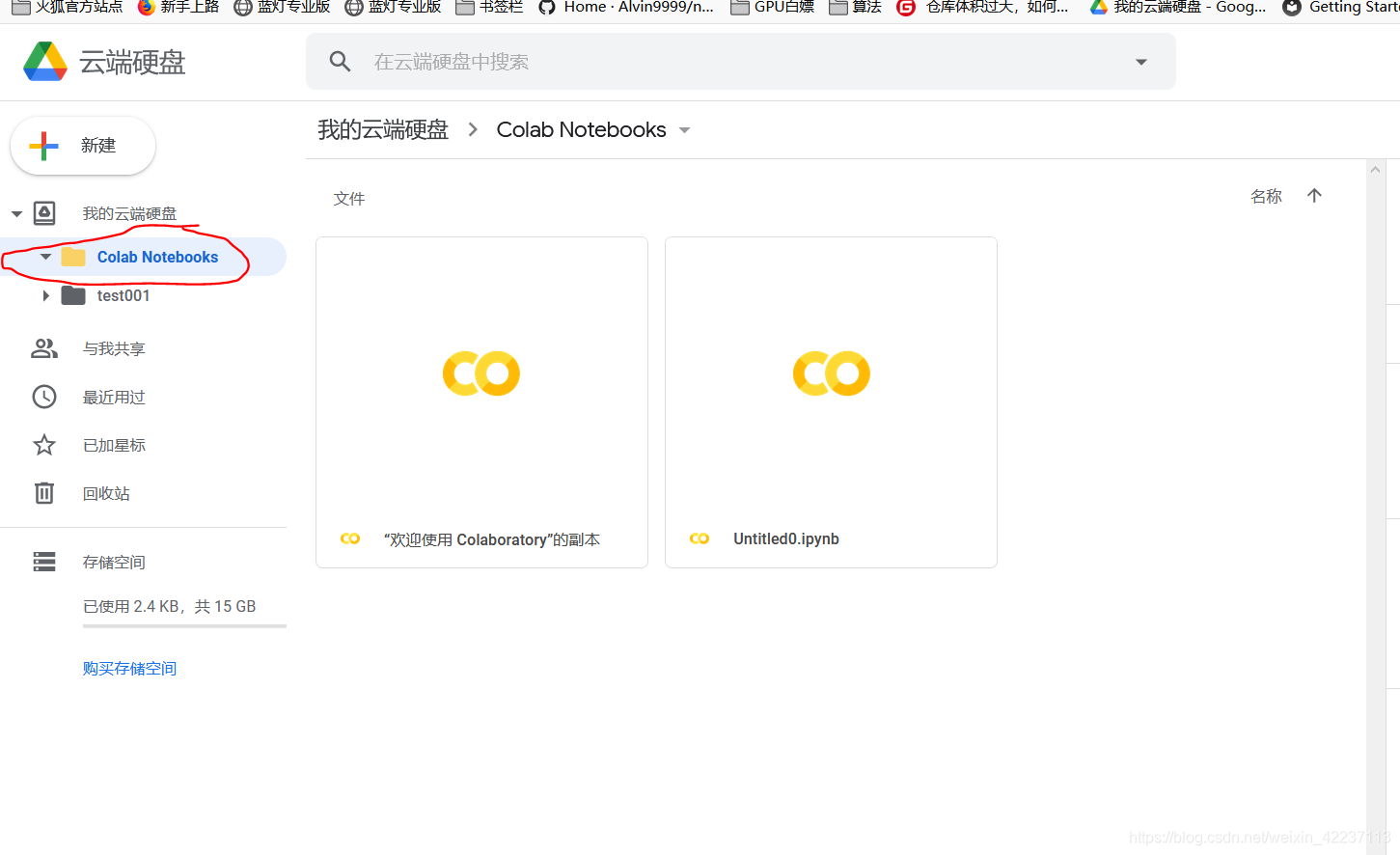Open 最近用过 section
The height and width of the screenshot is (855, 1400).
point(114,397)
